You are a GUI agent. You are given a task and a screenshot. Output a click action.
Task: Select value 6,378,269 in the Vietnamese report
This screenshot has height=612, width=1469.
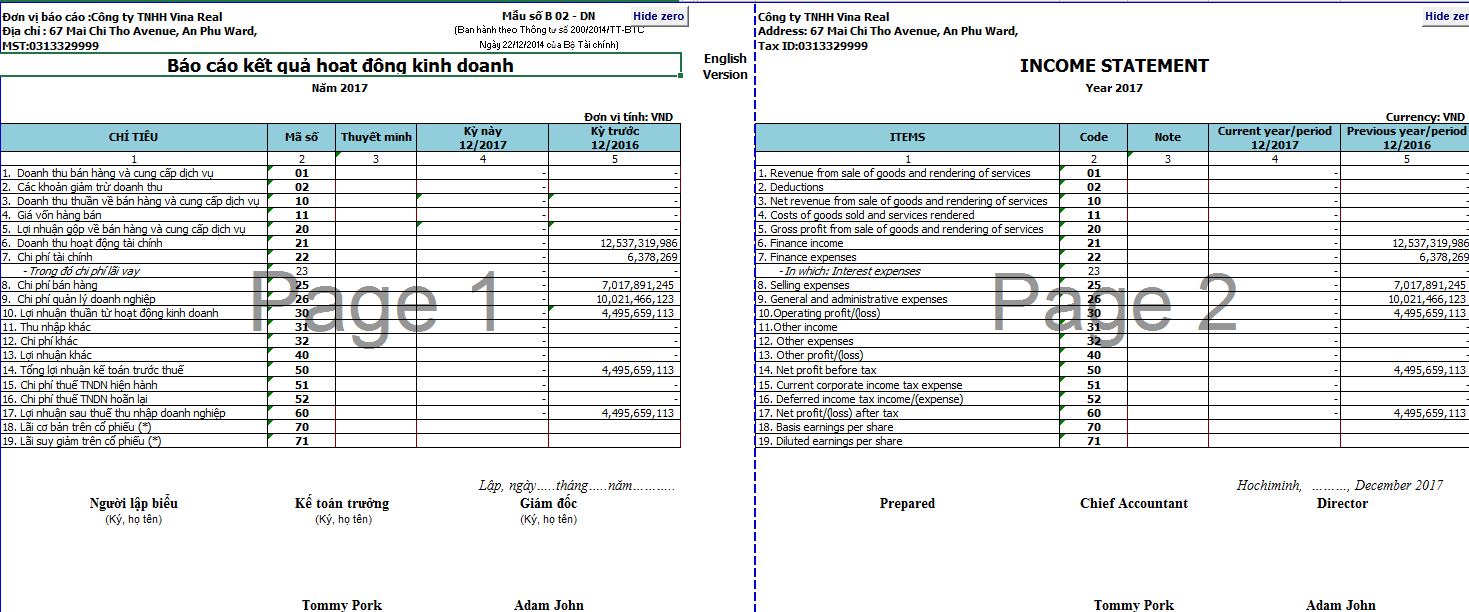click(x=654, y=257)
